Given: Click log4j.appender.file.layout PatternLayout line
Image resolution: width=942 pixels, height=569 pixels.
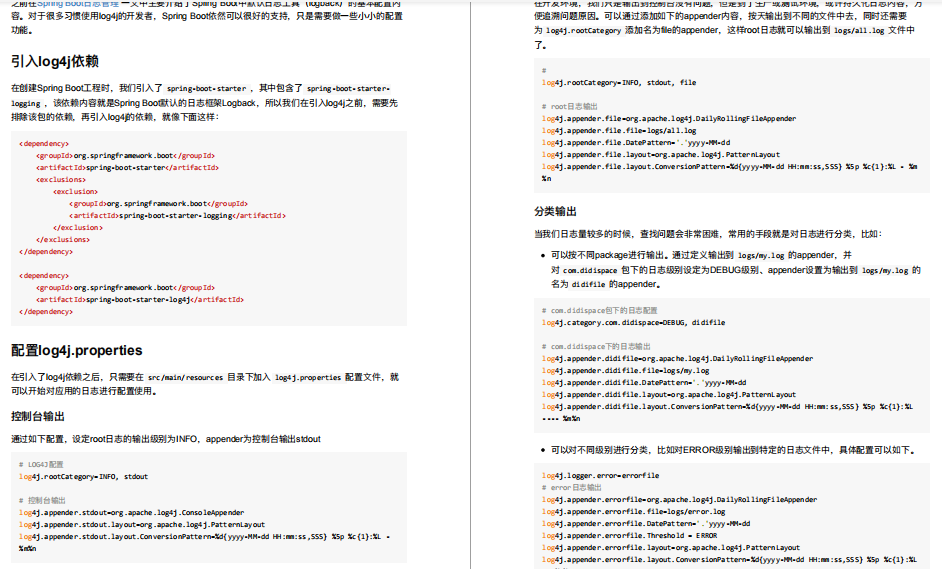Looking at the screenshot, I should (x=660, y=154).
